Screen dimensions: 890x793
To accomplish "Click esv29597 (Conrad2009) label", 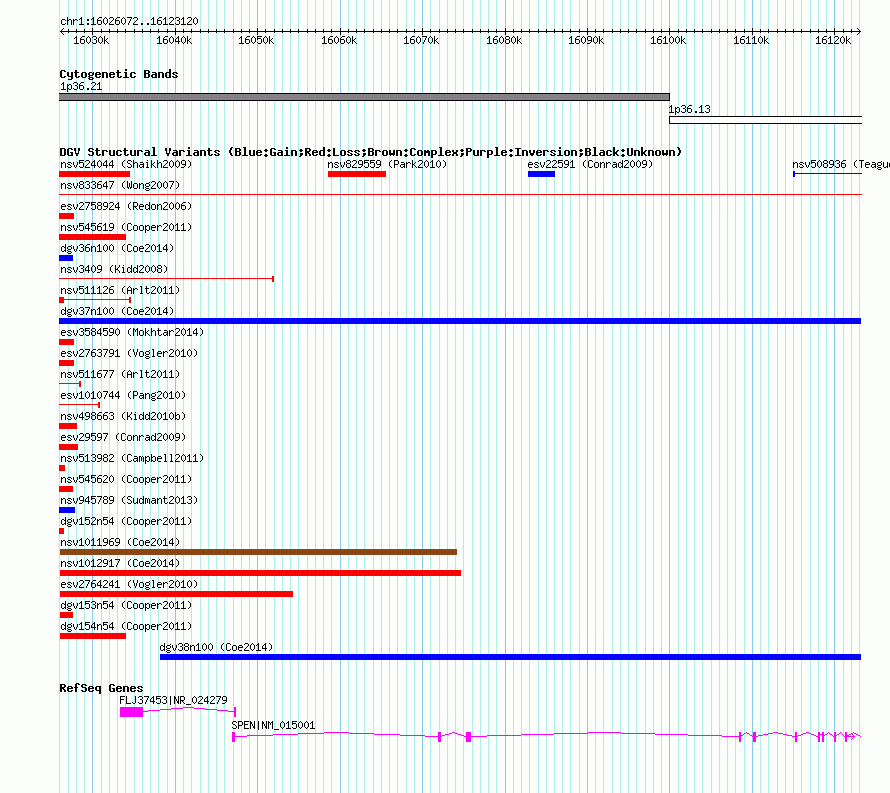I will [123, 437].
